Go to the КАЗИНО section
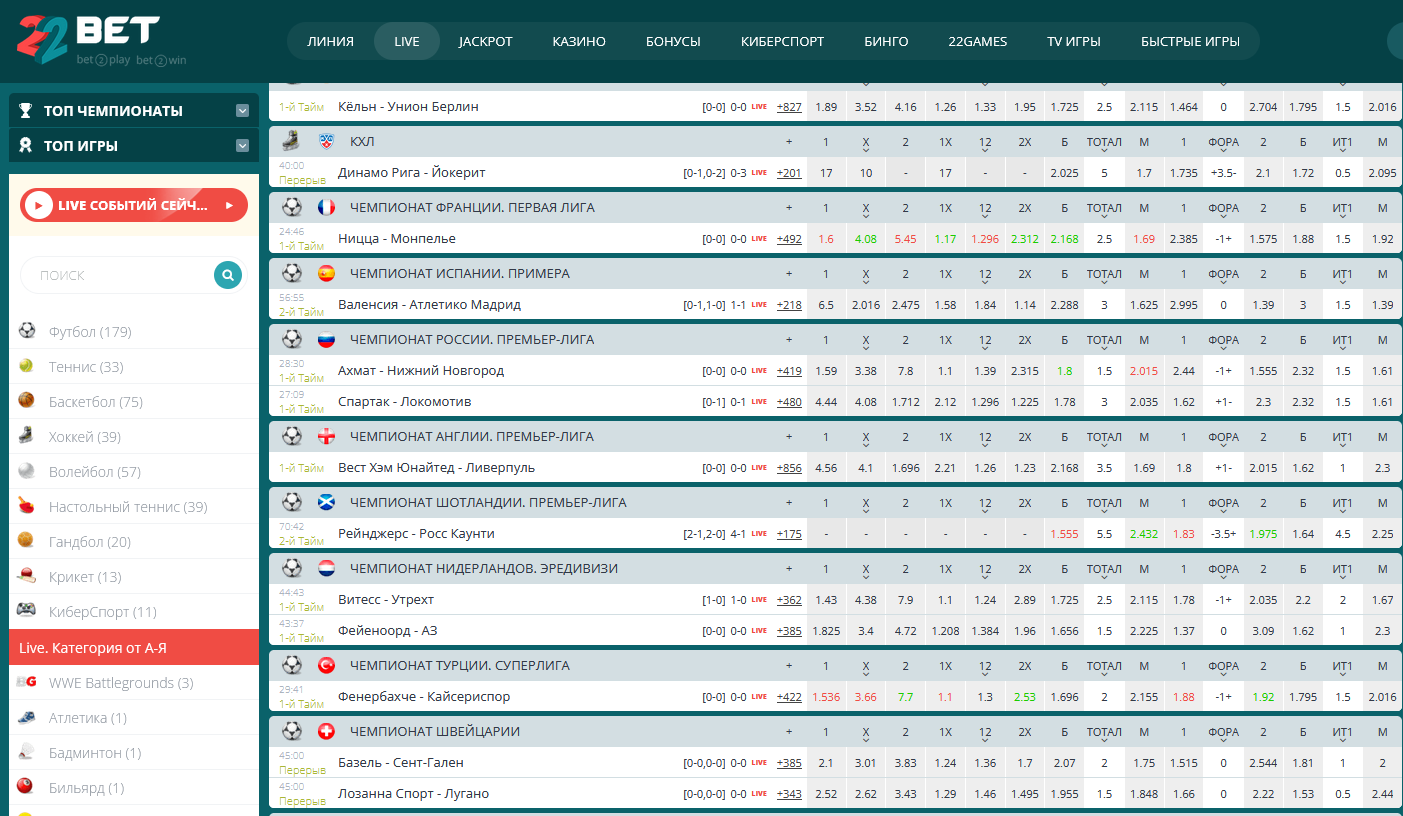Image resolution: width=1403 pixels, height=816 pixels. (x=579, y=42)
